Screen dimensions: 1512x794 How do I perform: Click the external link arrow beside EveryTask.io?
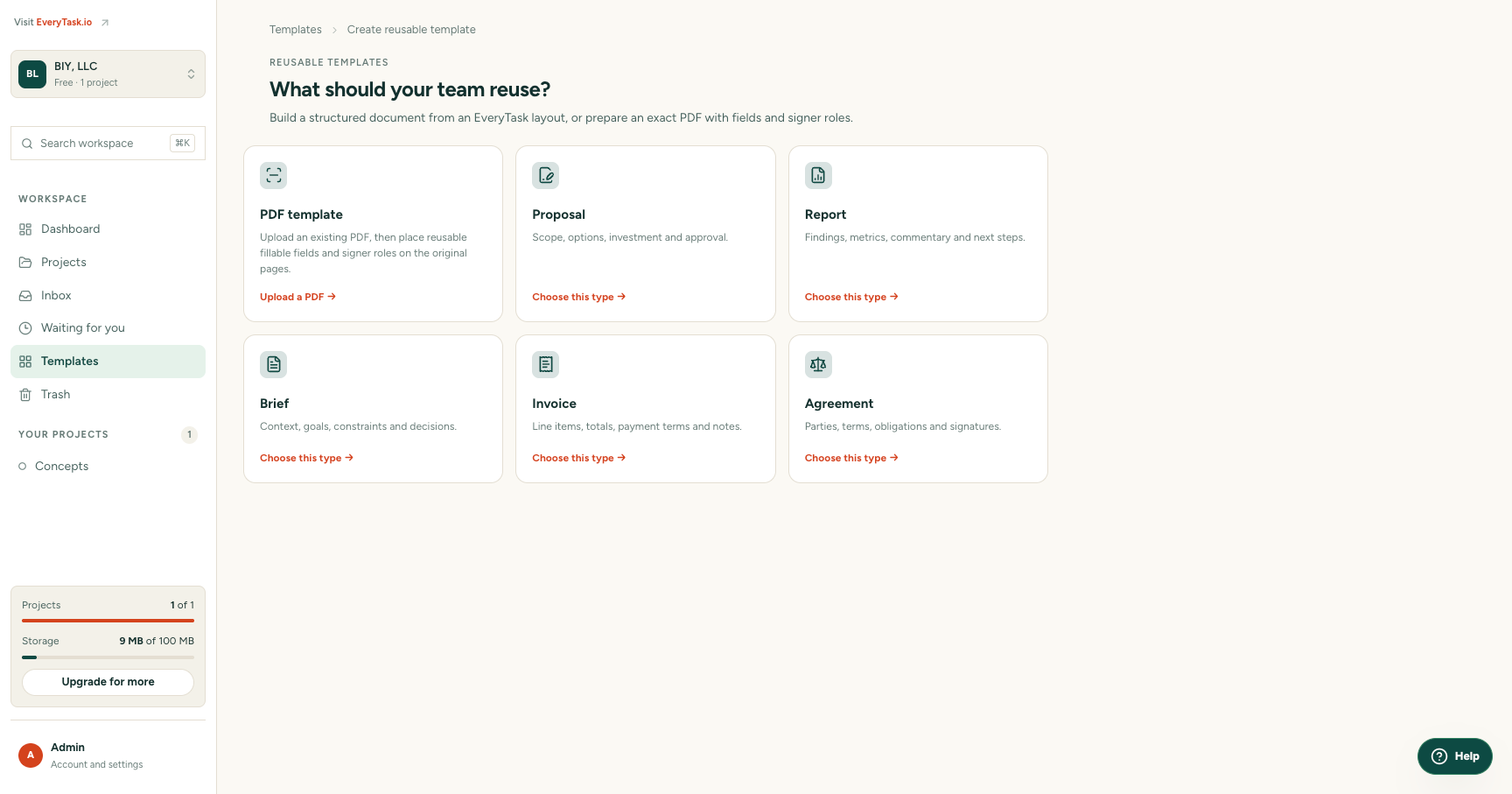105,23
